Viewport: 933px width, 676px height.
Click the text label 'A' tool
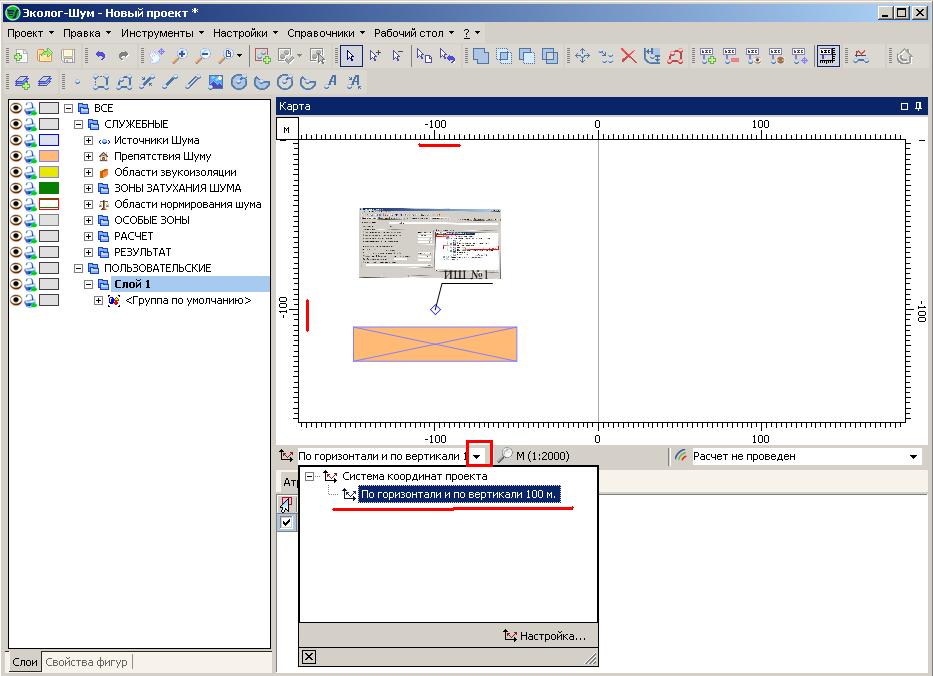click(331, 82)
